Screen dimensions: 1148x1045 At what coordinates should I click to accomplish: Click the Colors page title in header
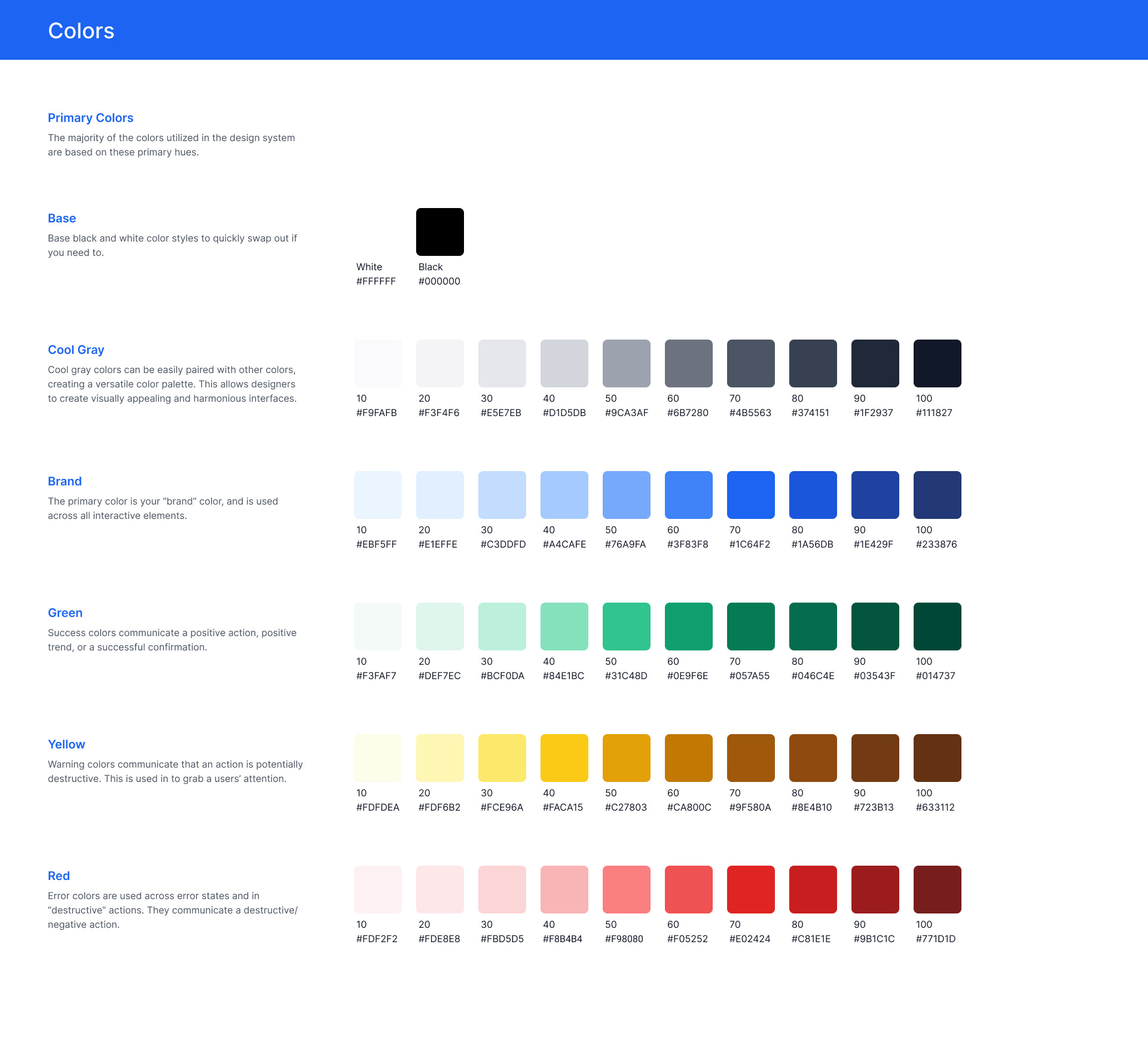81,30
